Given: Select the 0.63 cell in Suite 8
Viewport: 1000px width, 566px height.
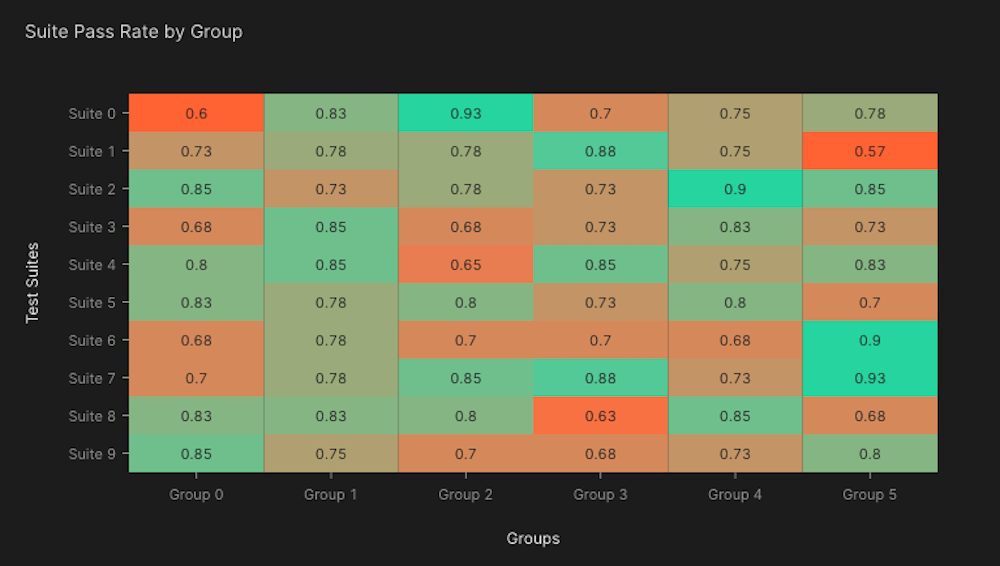Looking at the screenshot, I should pyautogui.click(x=600, y=416).
